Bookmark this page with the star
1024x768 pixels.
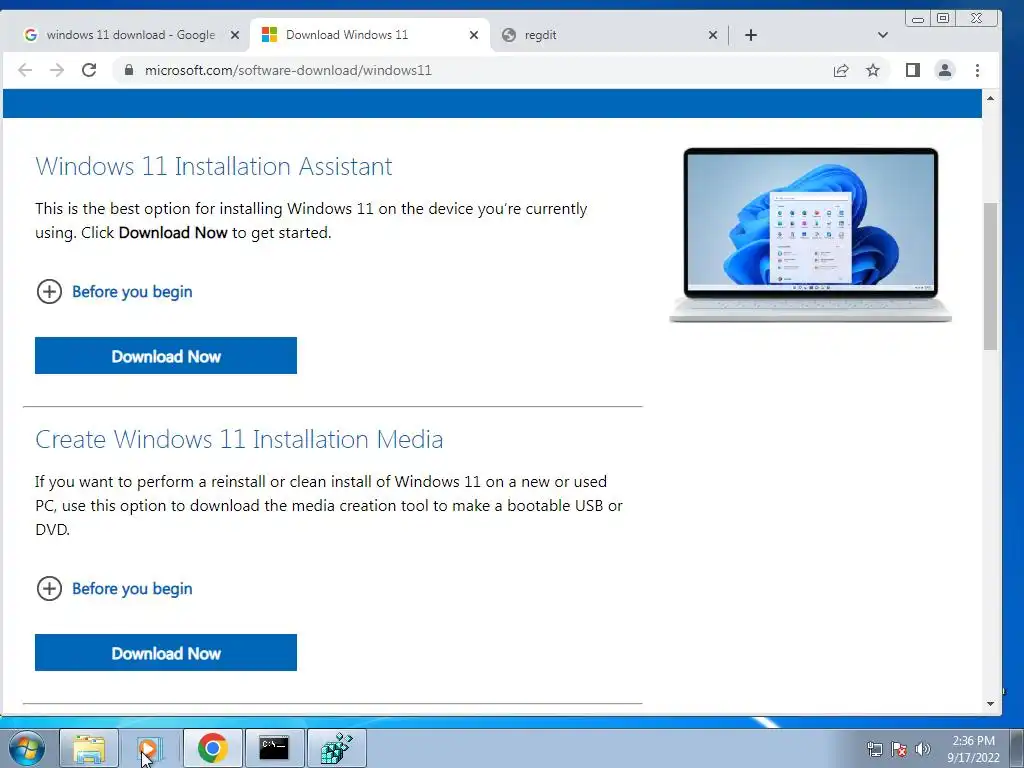pos(872,70)
